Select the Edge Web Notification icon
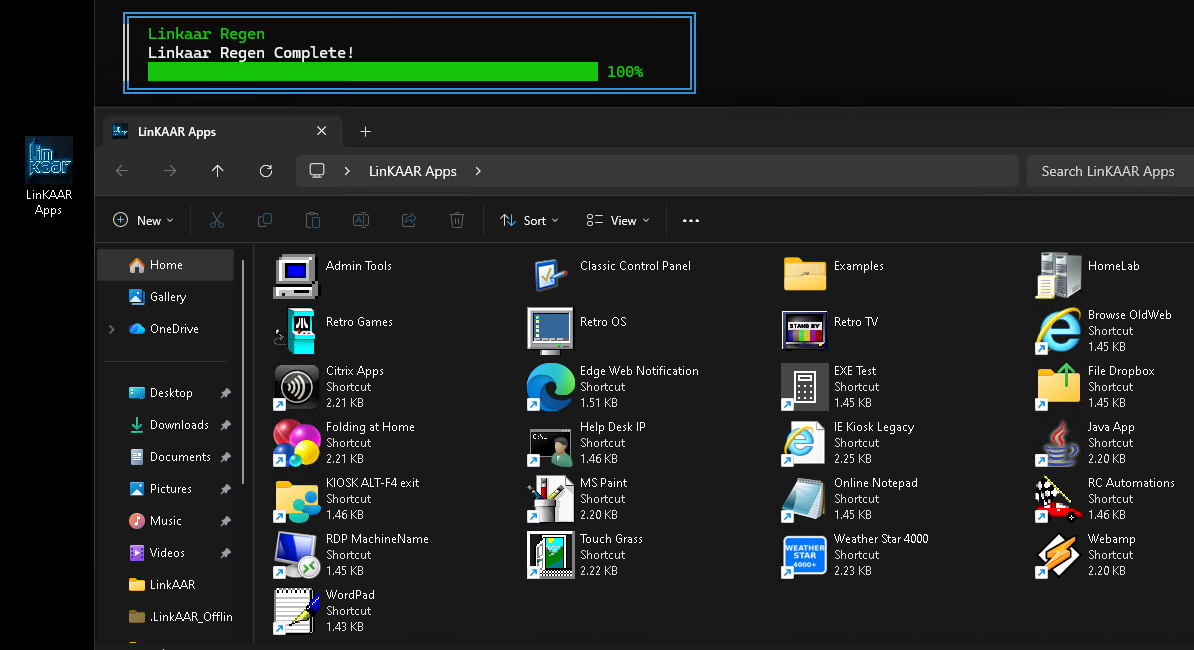Screen dimensions: 1194x650 point(550,387)
